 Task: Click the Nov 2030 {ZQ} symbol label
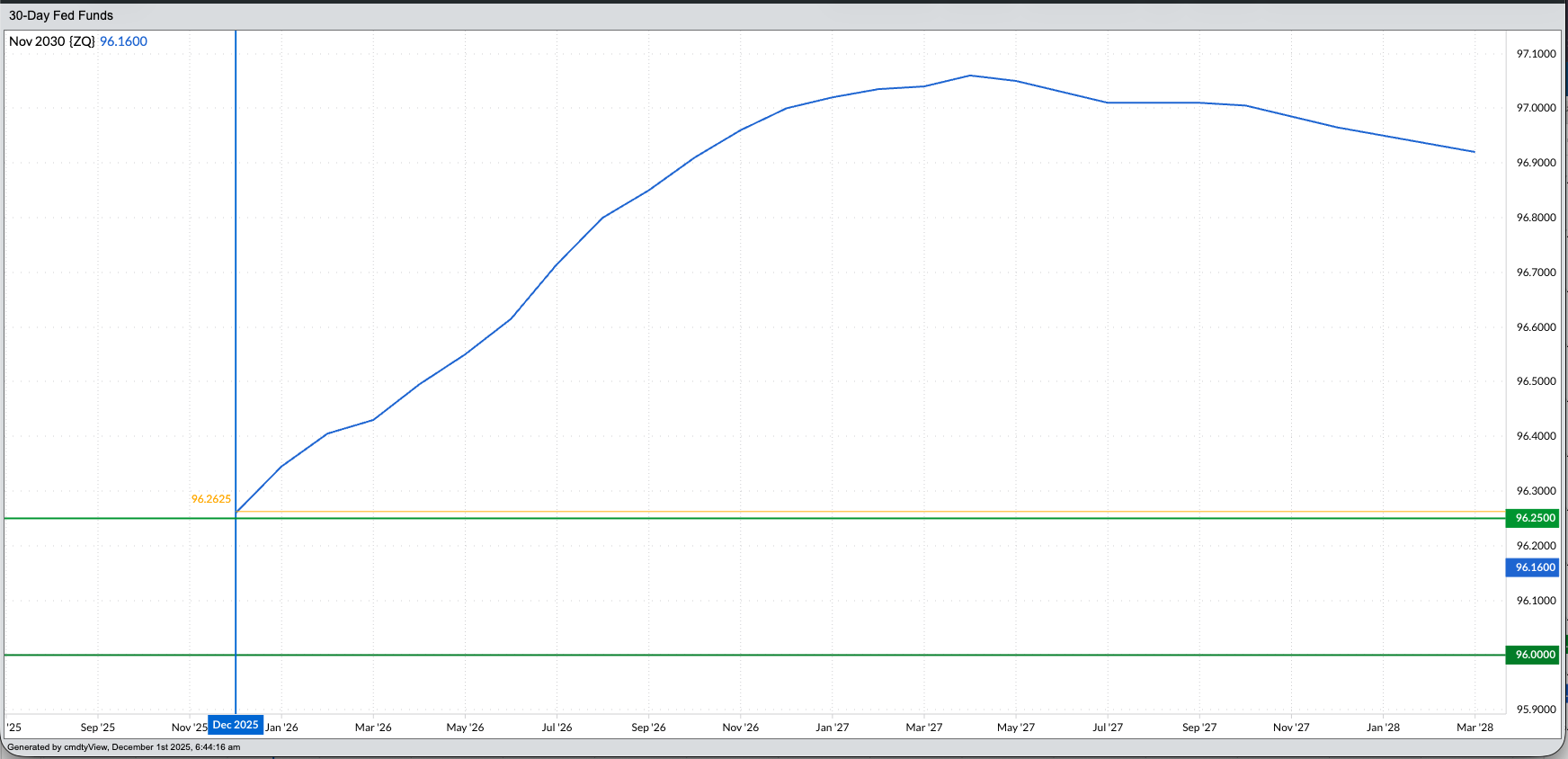tap(52, 41)
